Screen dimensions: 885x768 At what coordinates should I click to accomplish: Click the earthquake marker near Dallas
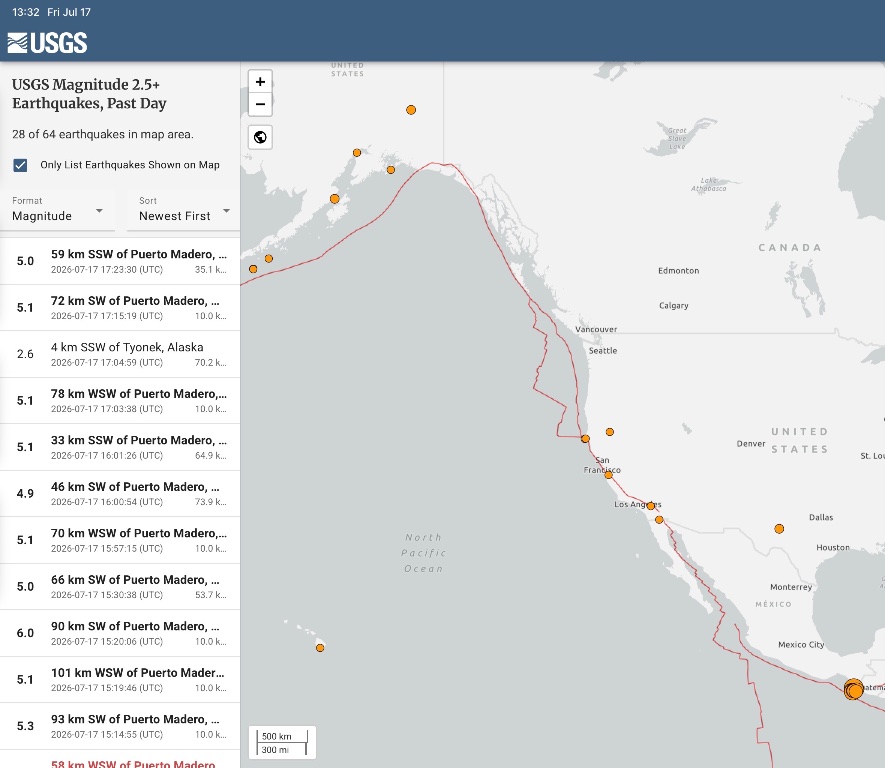(x=779, y=529)
